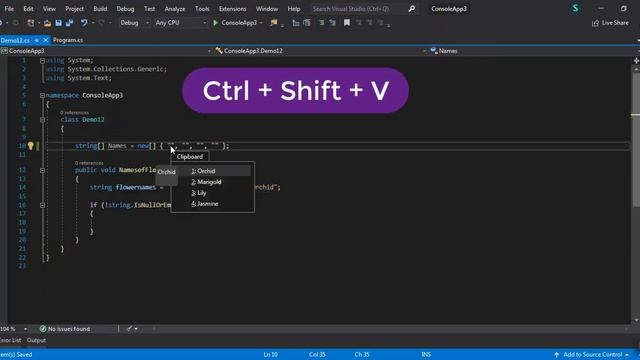Open the View menu
This screenshot has height=360, width=640.
click(49, 9)
